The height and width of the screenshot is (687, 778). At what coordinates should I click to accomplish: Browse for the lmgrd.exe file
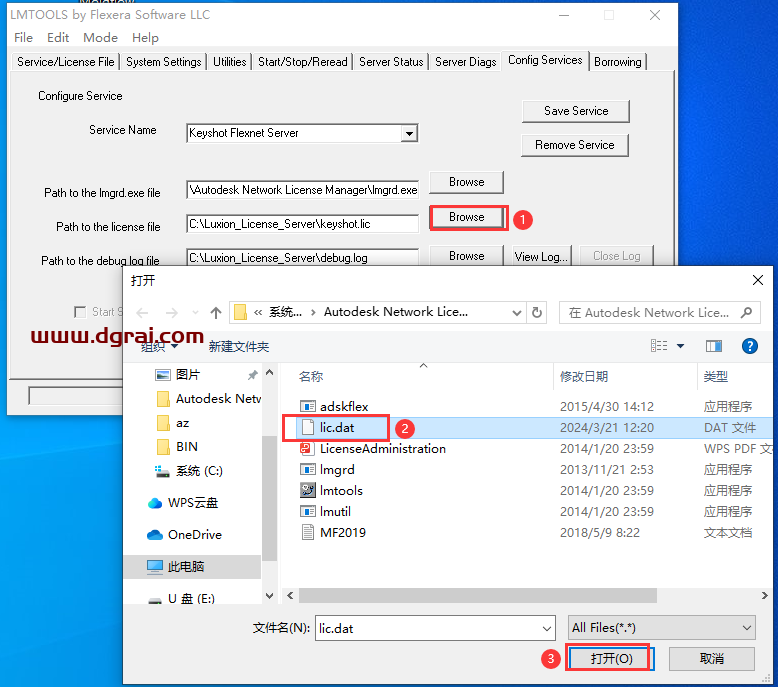466,182
